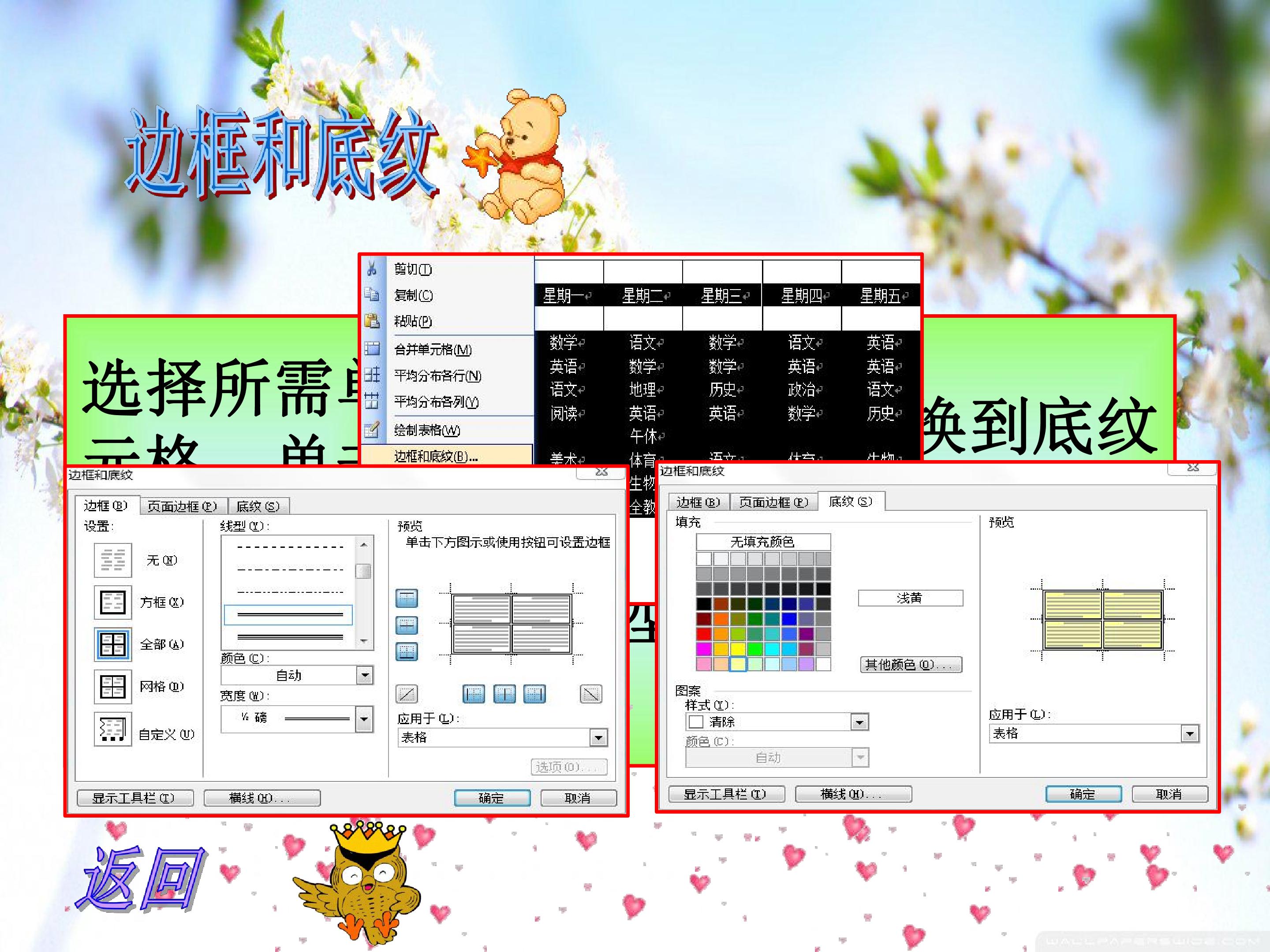Click 确定 in right Shading dialog
Image resolution: width=1270 pixels, height=952 pixels.
coord(1083,794)
